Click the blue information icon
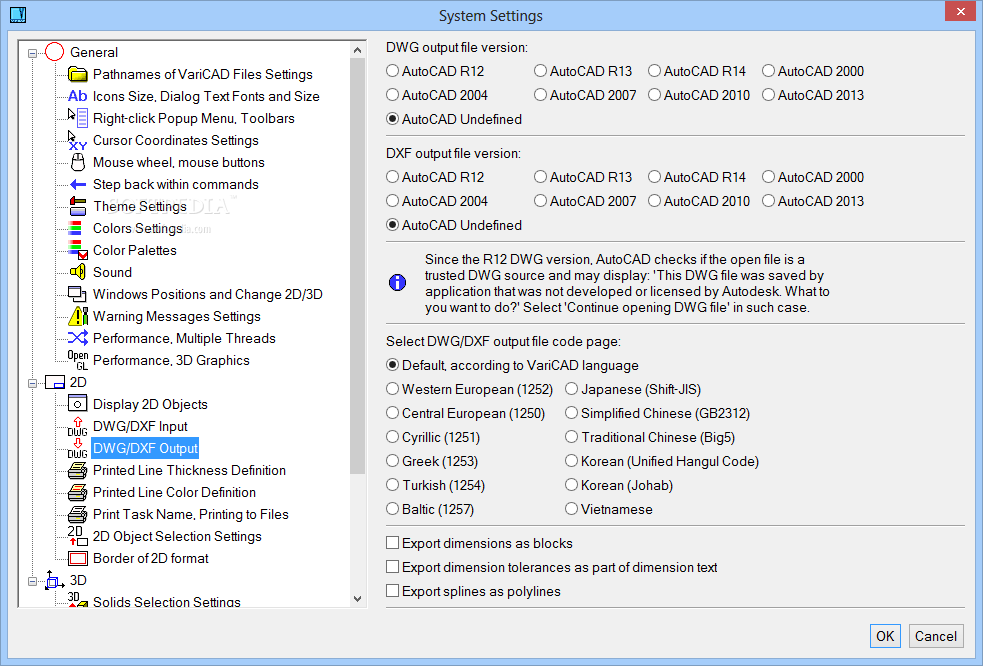Viewport: 983px width, 666px height. coord(397,283)
